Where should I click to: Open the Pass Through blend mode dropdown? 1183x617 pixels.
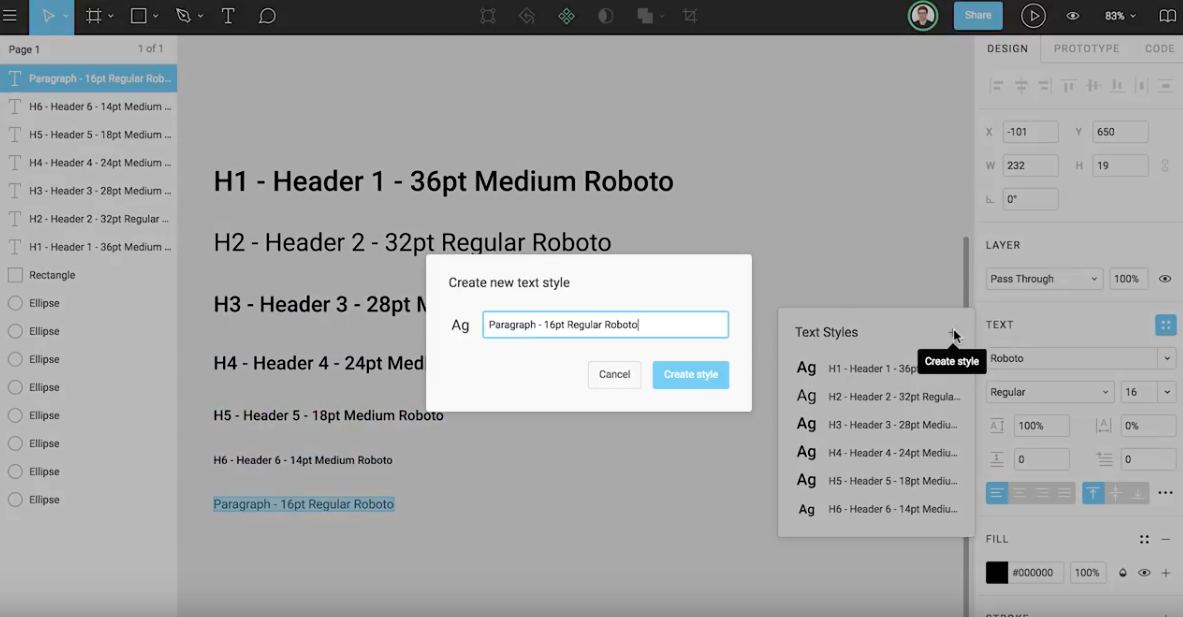tap(1043, 279)
